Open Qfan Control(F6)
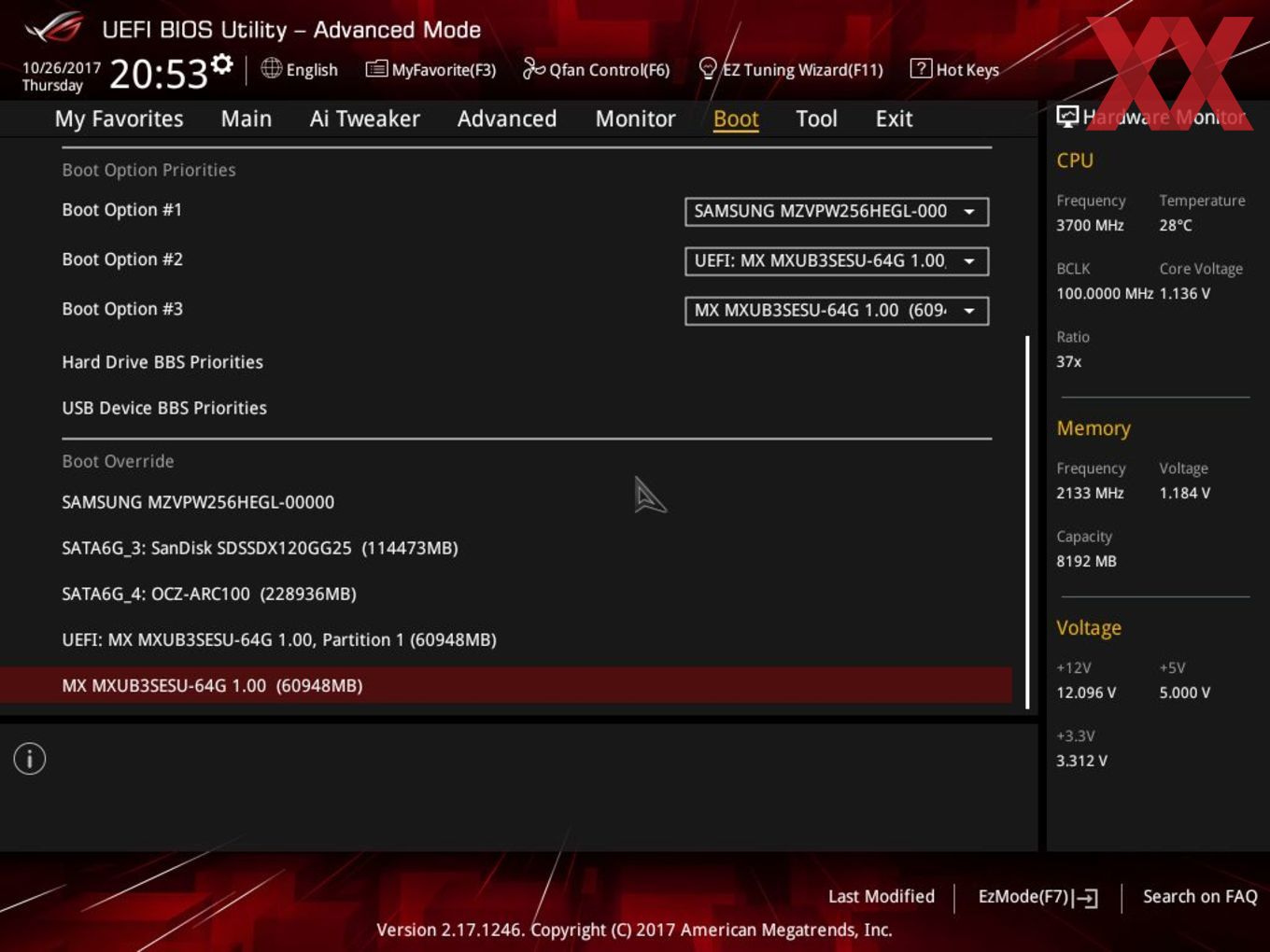The image size is (1270, 952). [609, 70]
